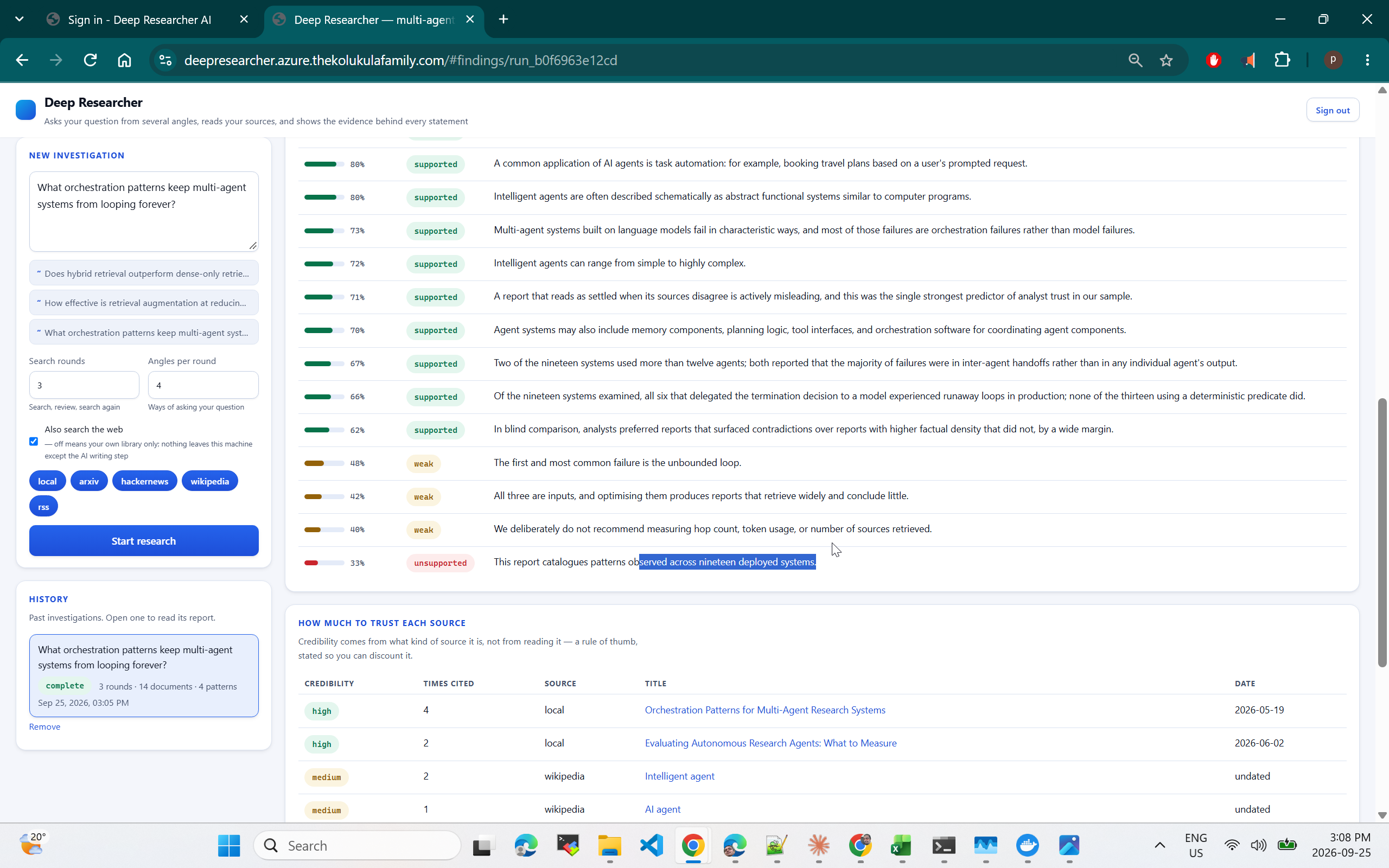Toggle the wikipedia source chip
The image size is (1389, 868).
click(209, 481)
